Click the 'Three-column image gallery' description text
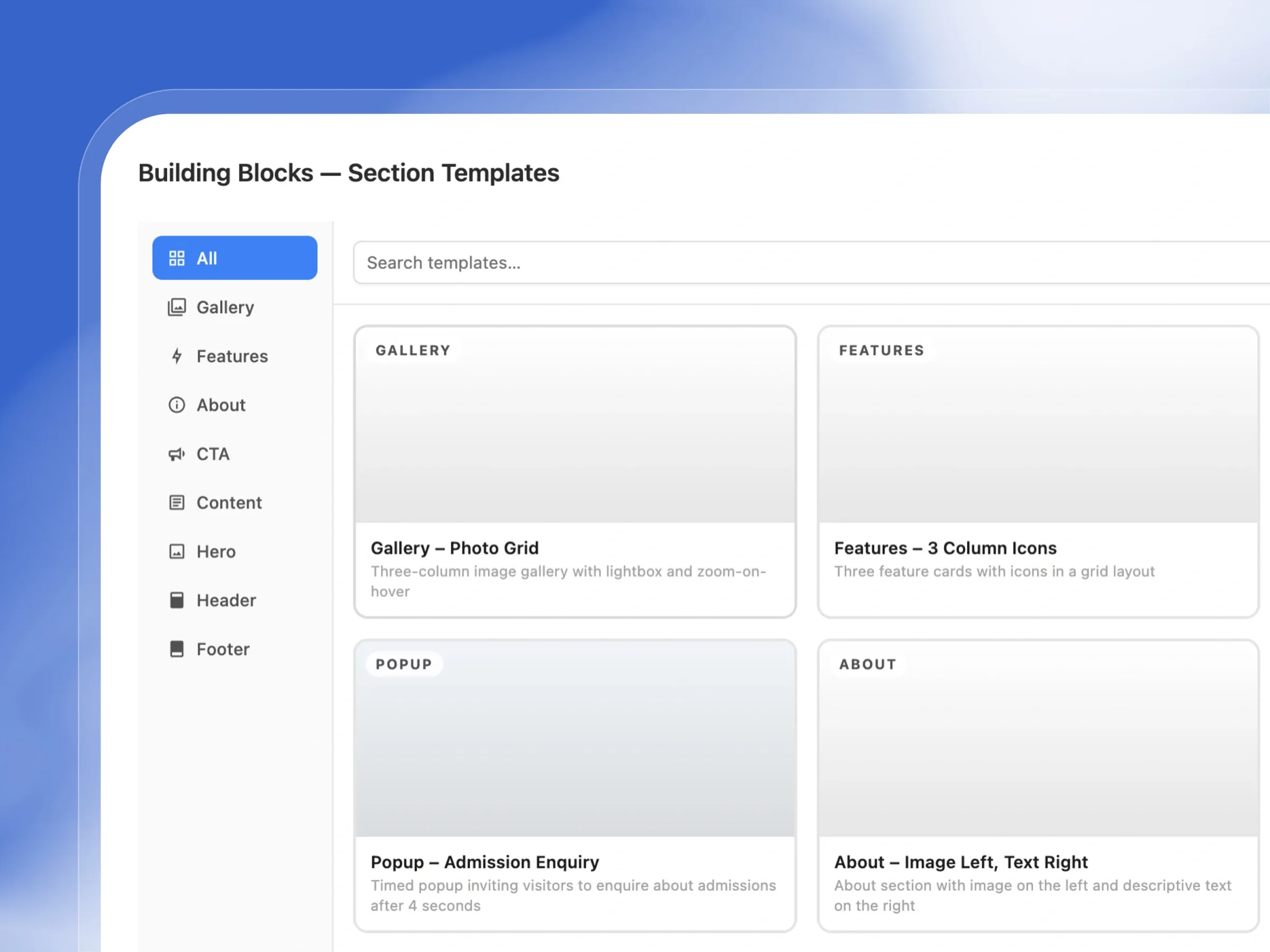 [568, 581]
